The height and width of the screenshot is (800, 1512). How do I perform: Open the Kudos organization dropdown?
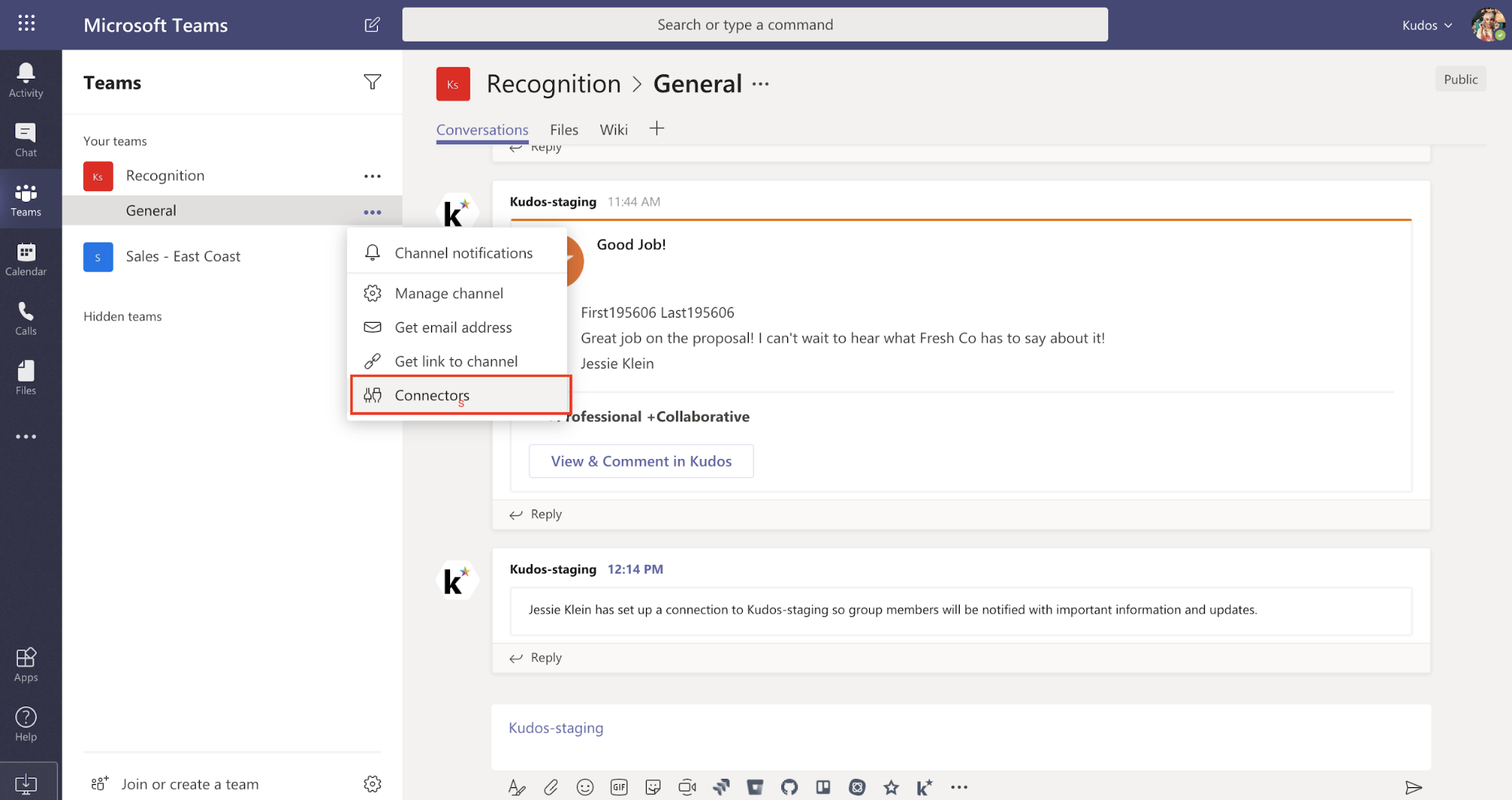point(1427,25)
